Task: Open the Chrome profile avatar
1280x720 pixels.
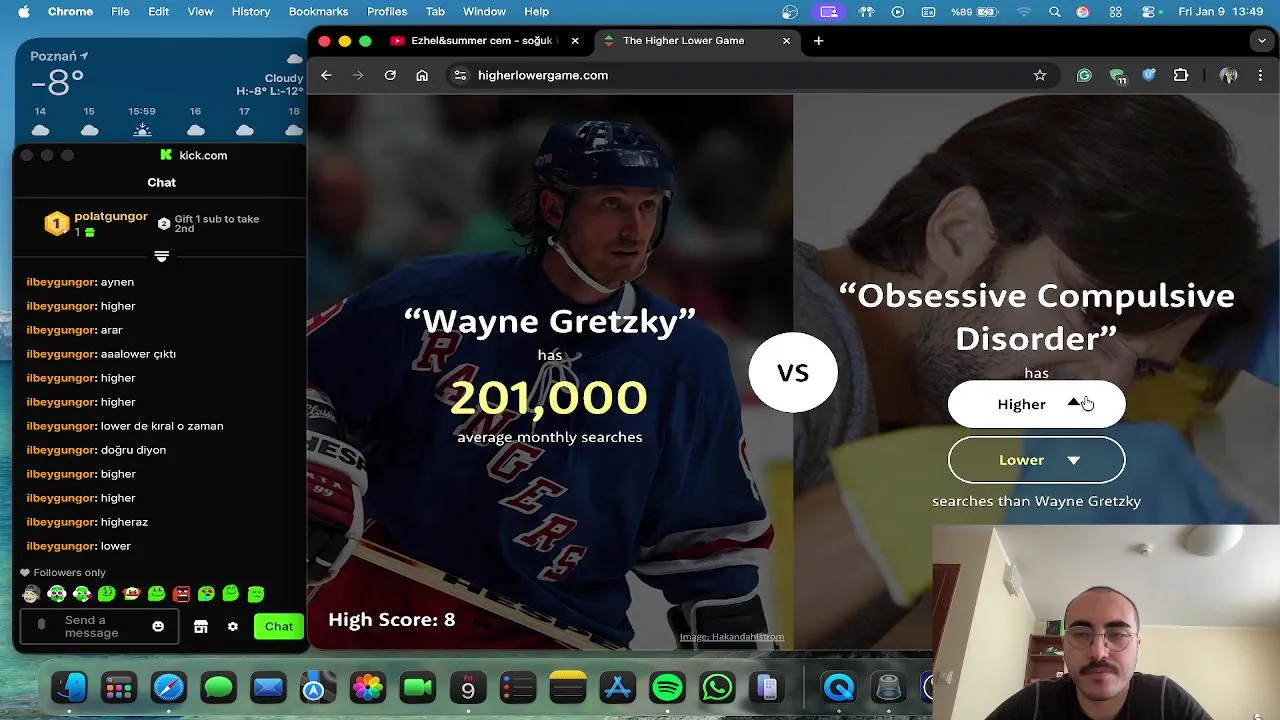Action: tap(1229, 75)
